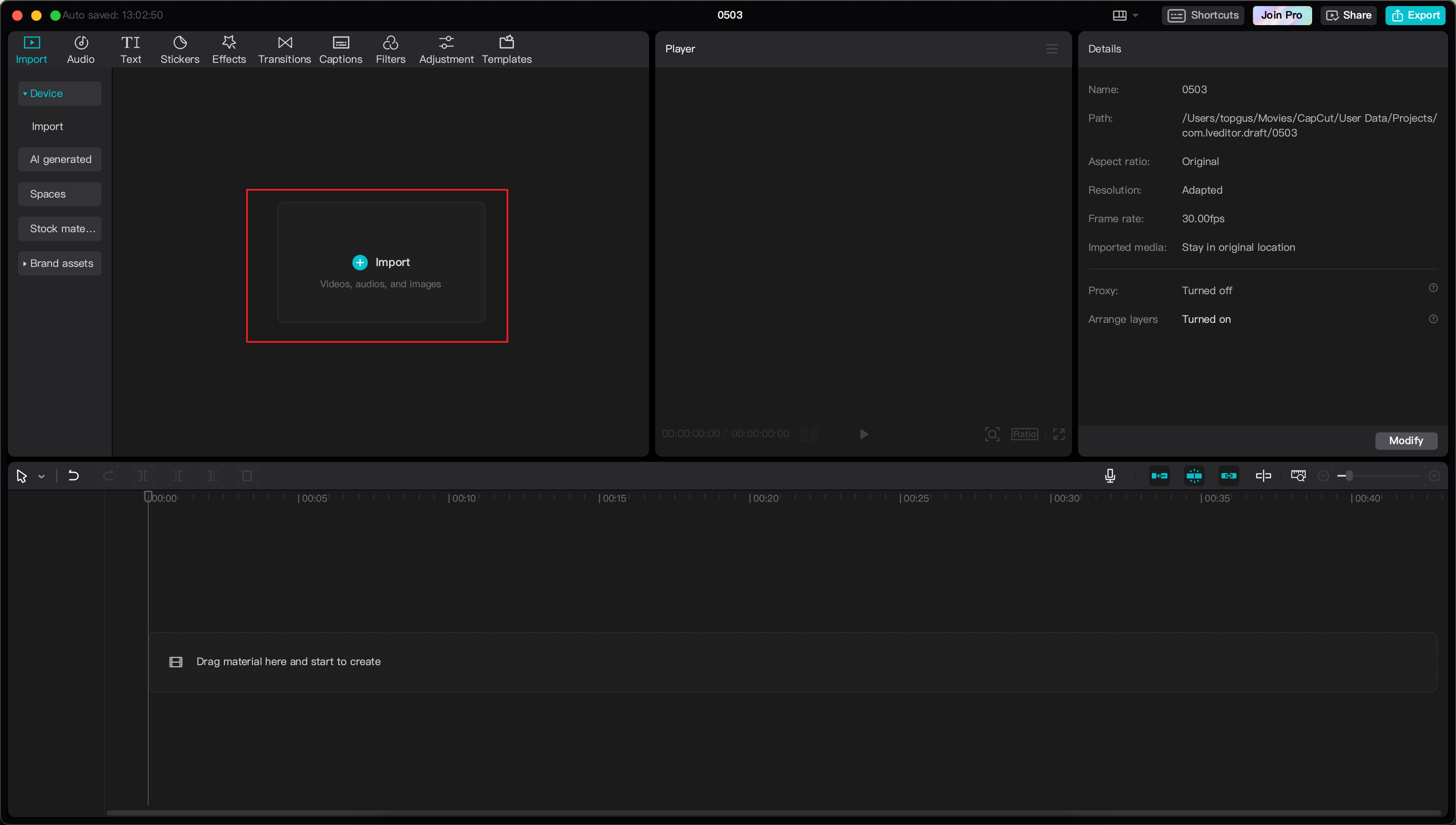This screenshot has height=825, width=1456.
Task: Open the Transitions panel
Action: (283, 48)
